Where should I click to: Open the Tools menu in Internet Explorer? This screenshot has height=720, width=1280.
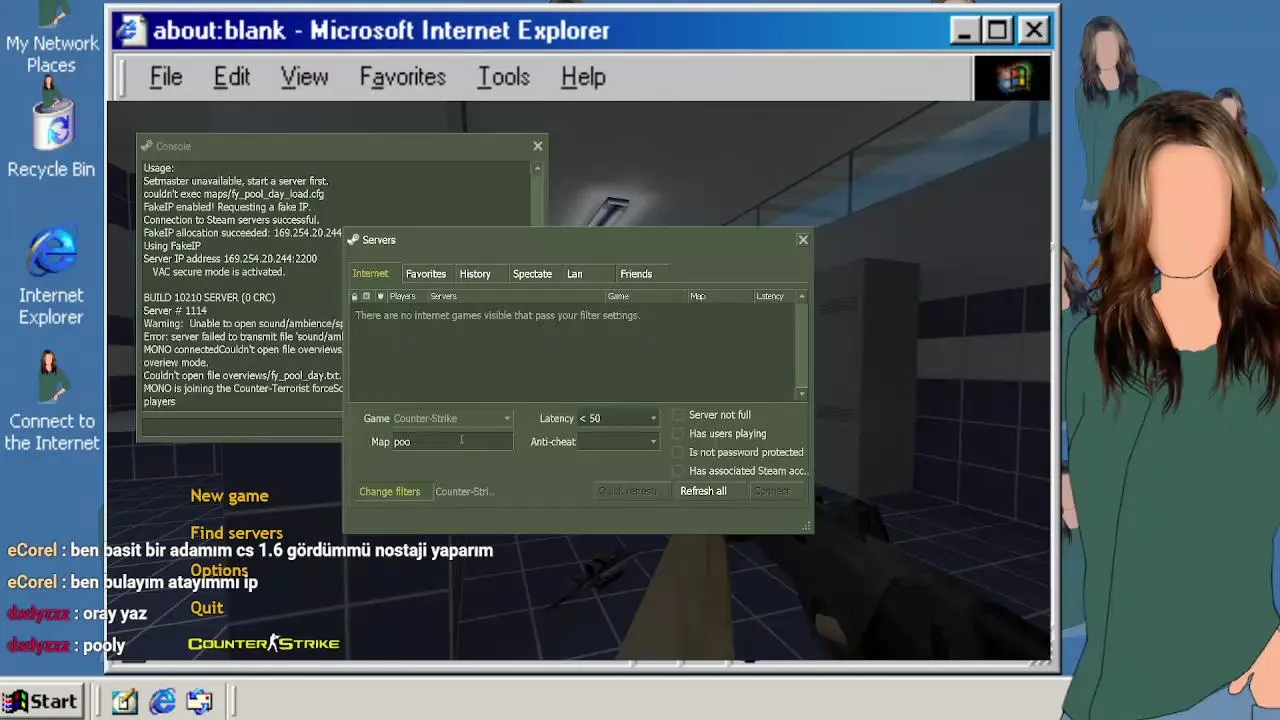[x=504, y=77]
